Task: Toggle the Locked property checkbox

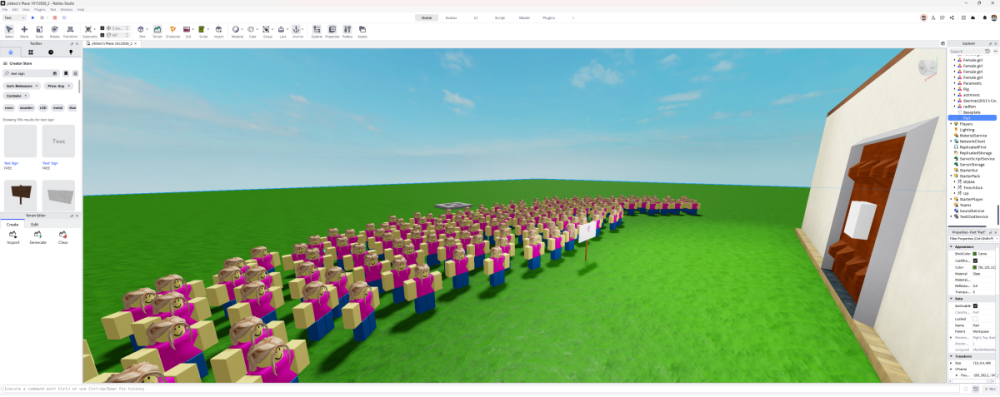Action: point(975,318)
